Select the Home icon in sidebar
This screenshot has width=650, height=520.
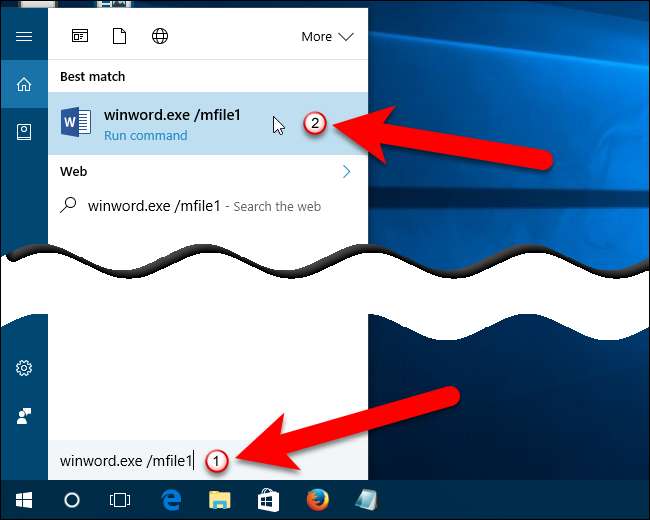(24, 84)
